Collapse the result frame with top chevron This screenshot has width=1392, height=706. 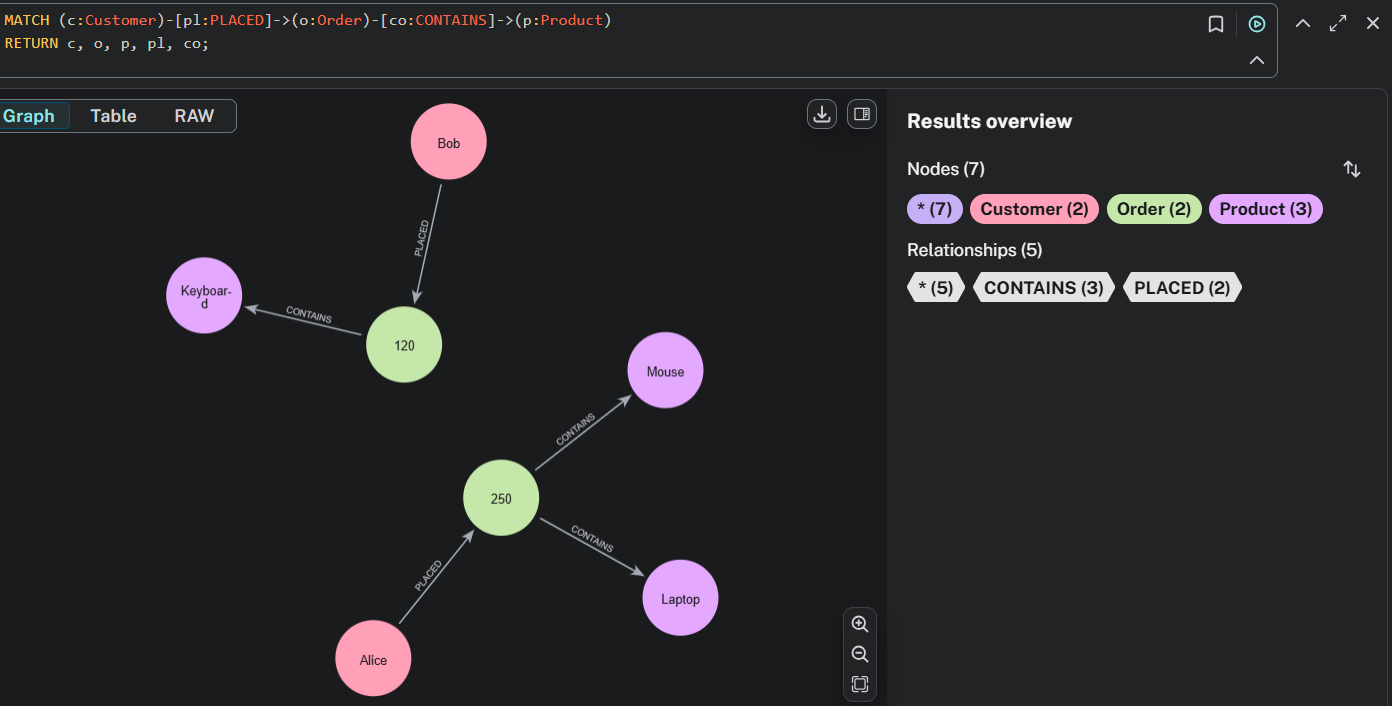(x=1303, y=23)
